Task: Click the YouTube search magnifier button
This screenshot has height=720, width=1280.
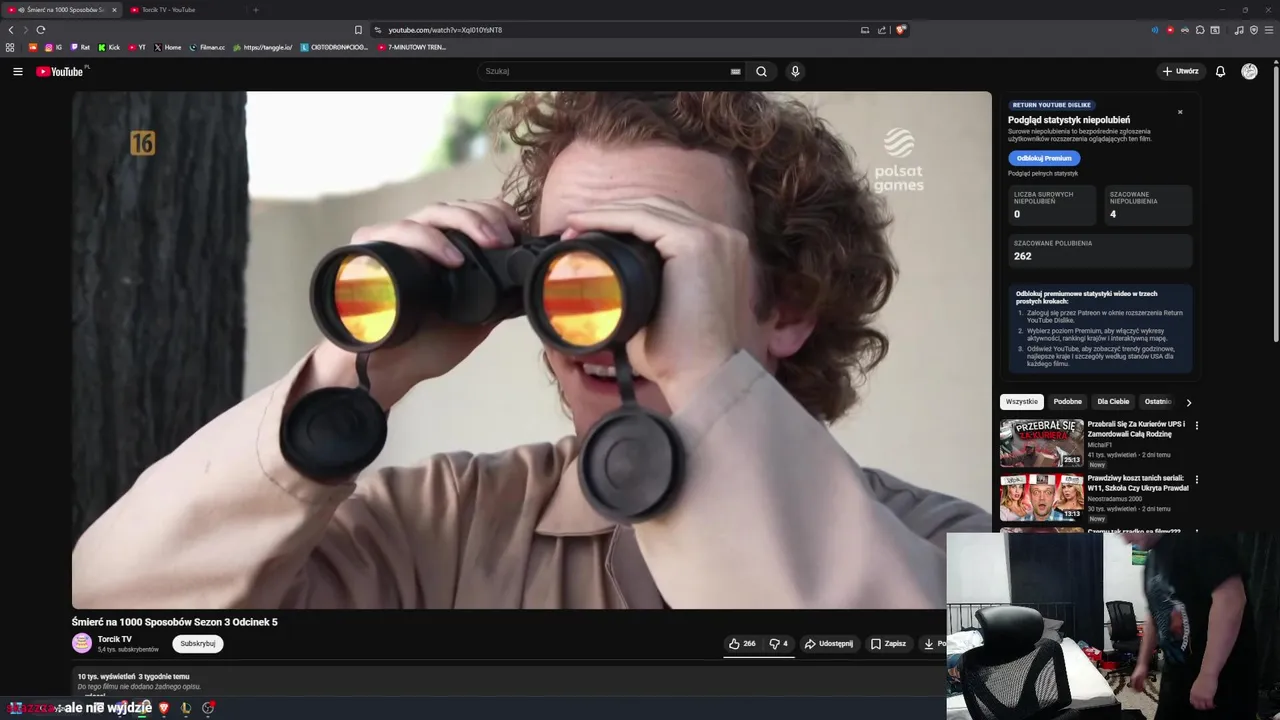Action: (x=761, y=71)
